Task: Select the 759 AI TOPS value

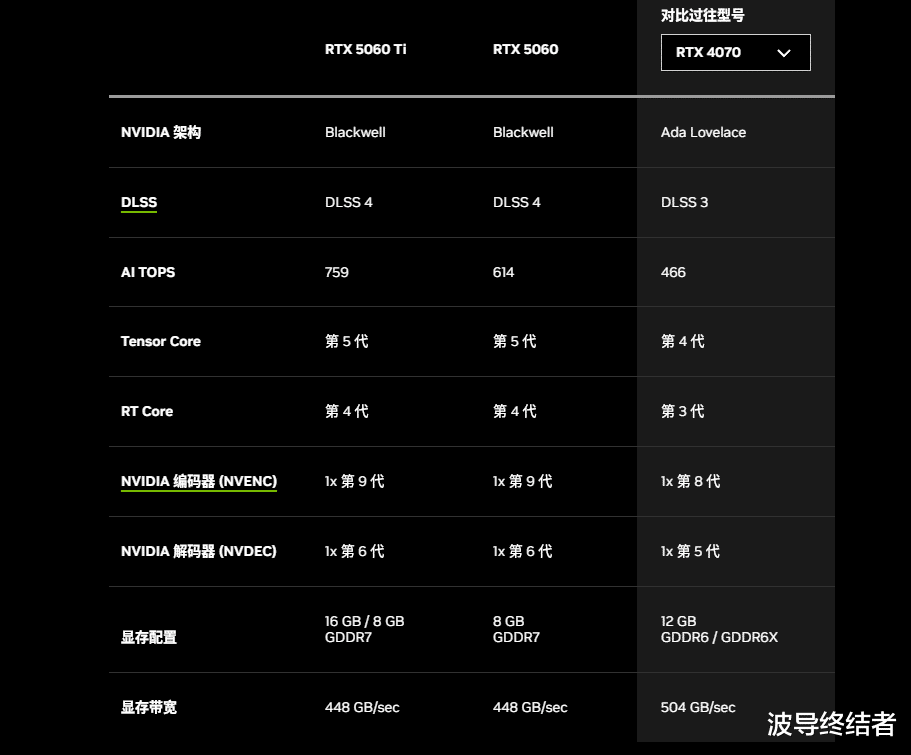Action: tap(336, 272)
